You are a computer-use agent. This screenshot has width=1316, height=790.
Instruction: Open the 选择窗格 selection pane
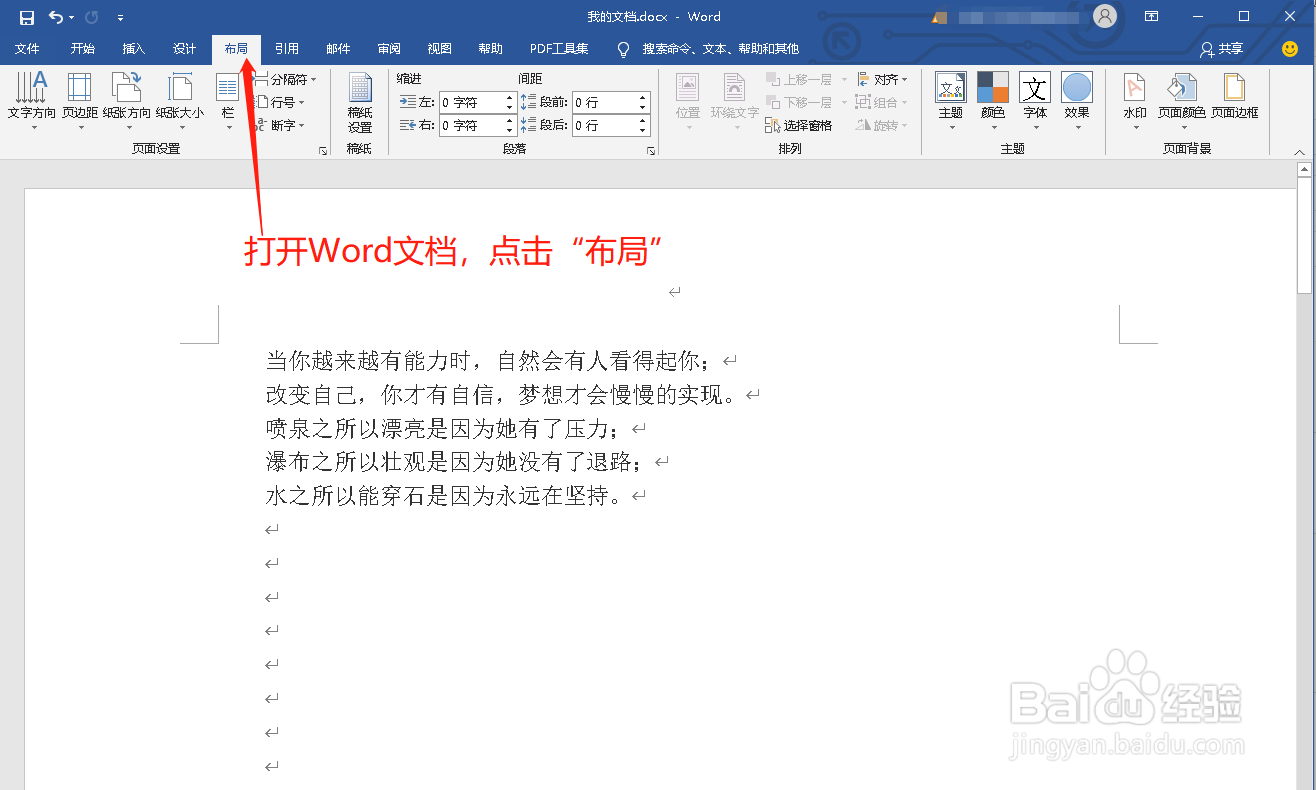point(798,125)
